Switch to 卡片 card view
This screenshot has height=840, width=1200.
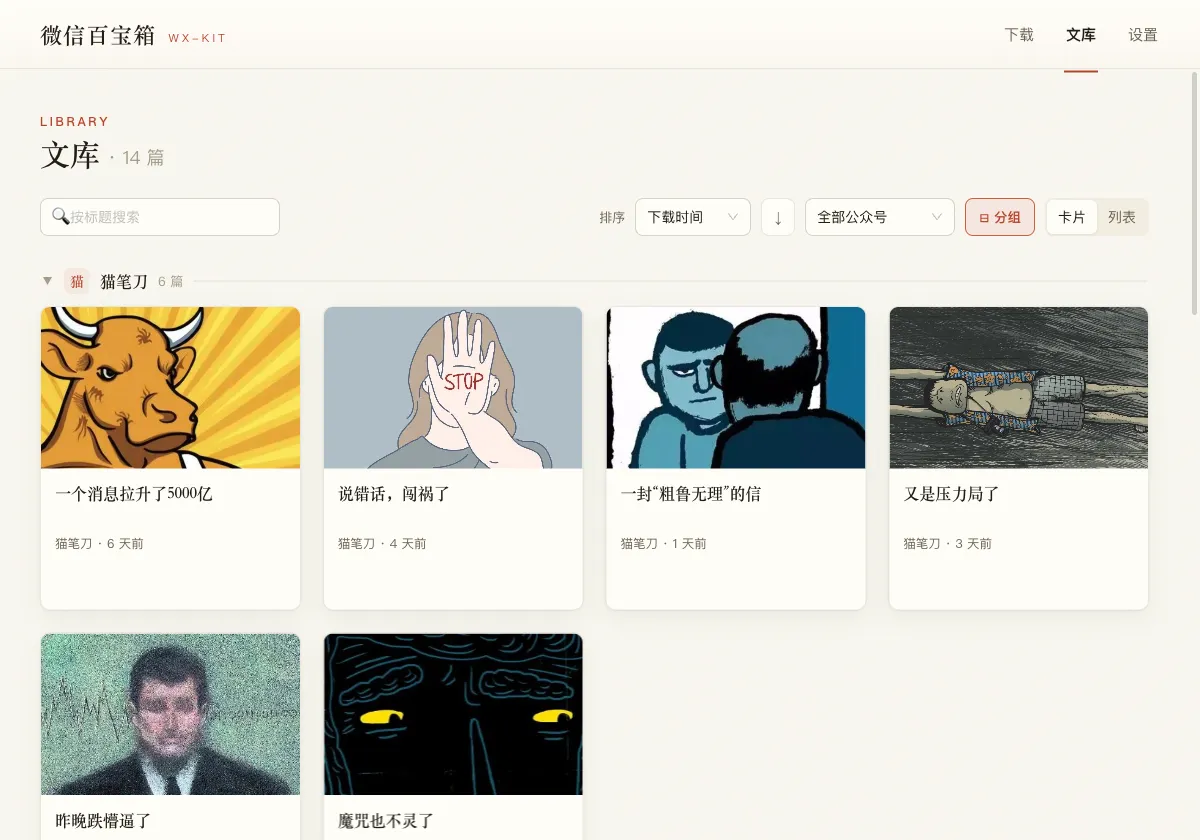click(x=1072, y=217)
